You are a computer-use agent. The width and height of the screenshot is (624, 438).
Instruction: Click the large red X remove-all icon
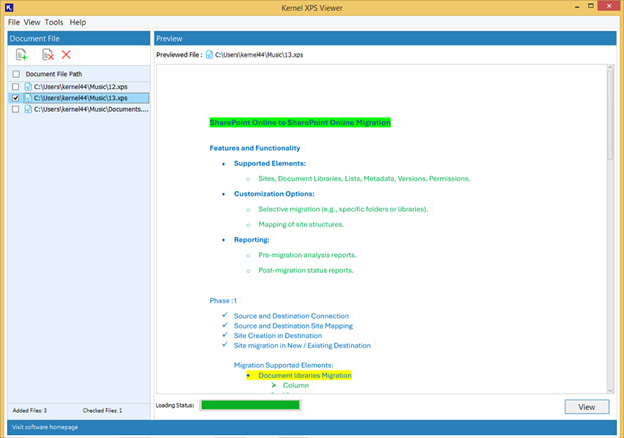(x=66, y=55)
